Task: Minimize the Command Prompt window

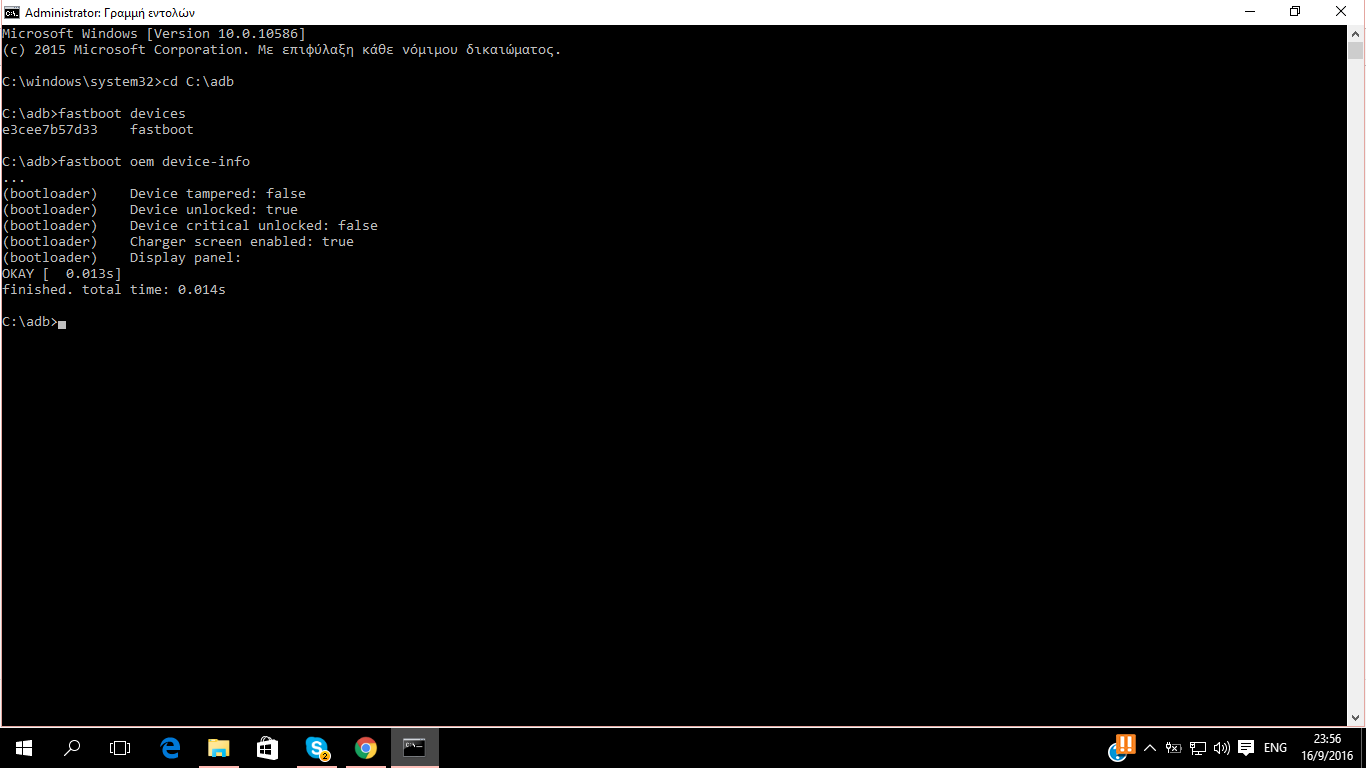Action: coord(1249,12)
